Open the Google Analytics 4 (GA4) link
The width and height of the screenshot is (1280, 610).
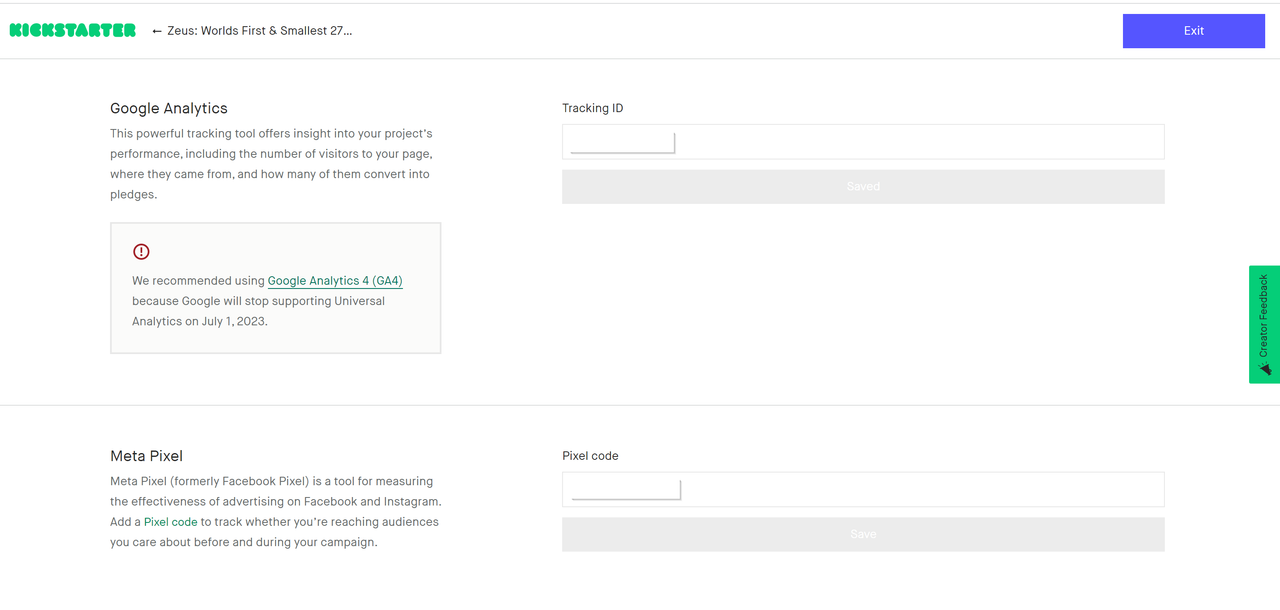point(334,281)
